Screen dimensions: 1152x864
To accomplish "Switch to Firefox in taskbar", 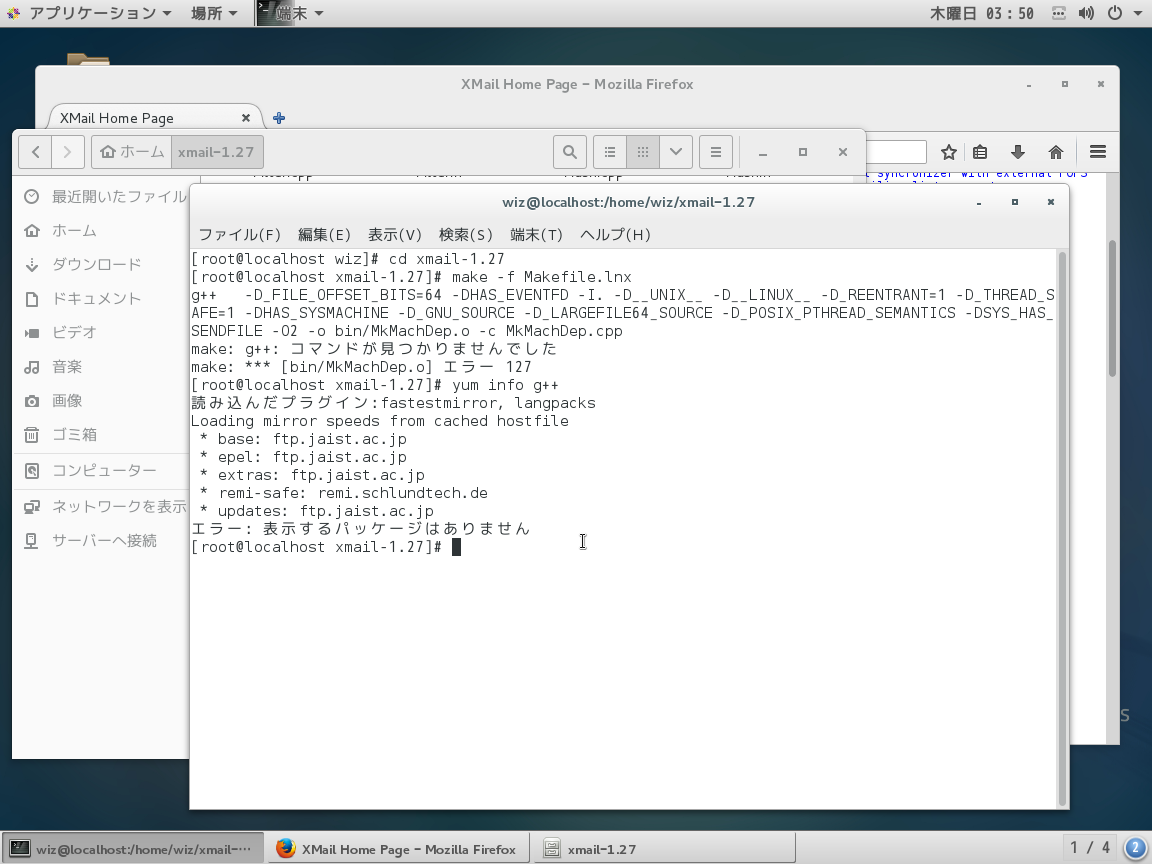I will [397, 849].
